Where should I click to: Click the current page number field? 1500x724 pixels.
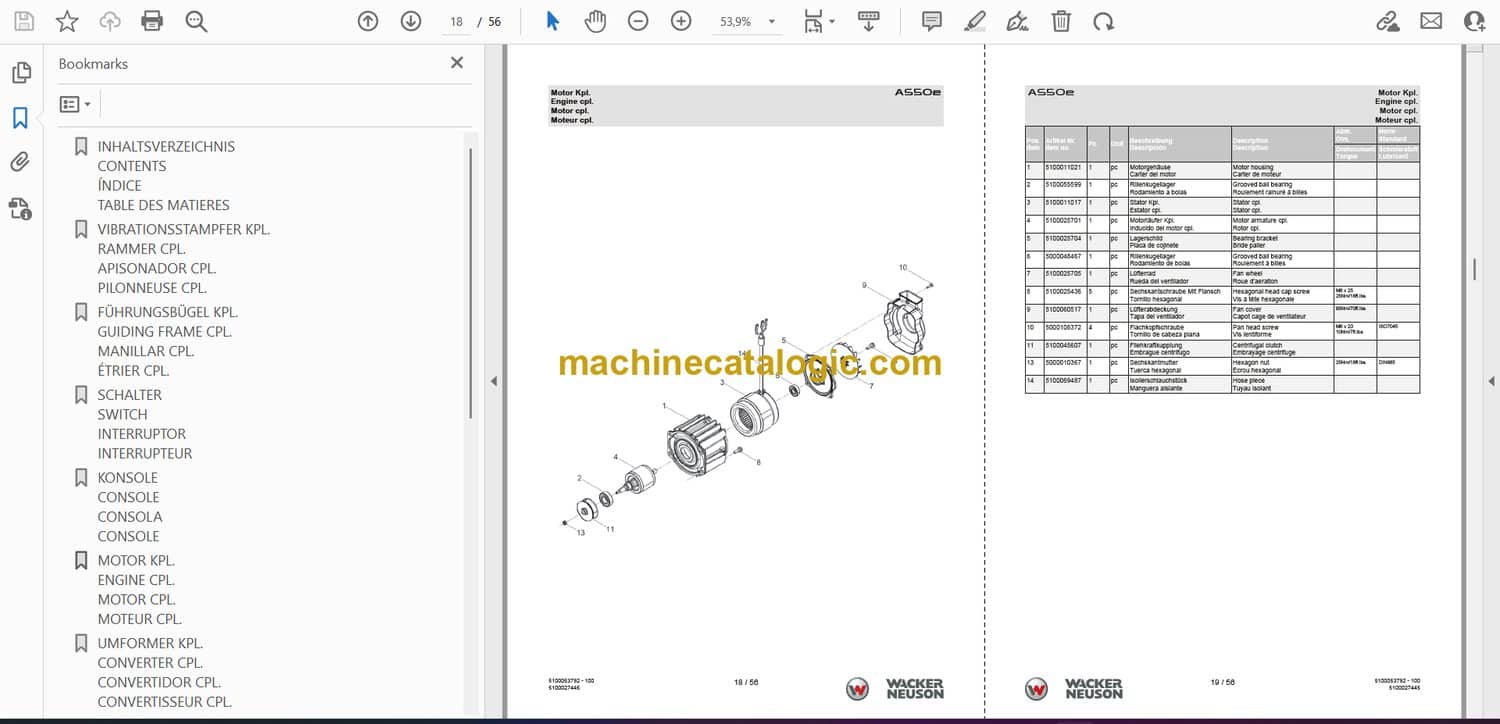coord(456,21)
